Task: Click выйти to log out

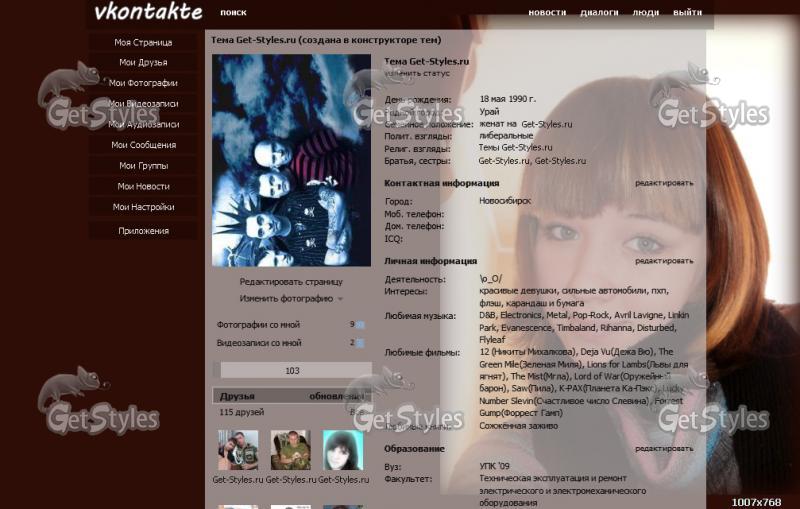Action: (x=687, y=13)
